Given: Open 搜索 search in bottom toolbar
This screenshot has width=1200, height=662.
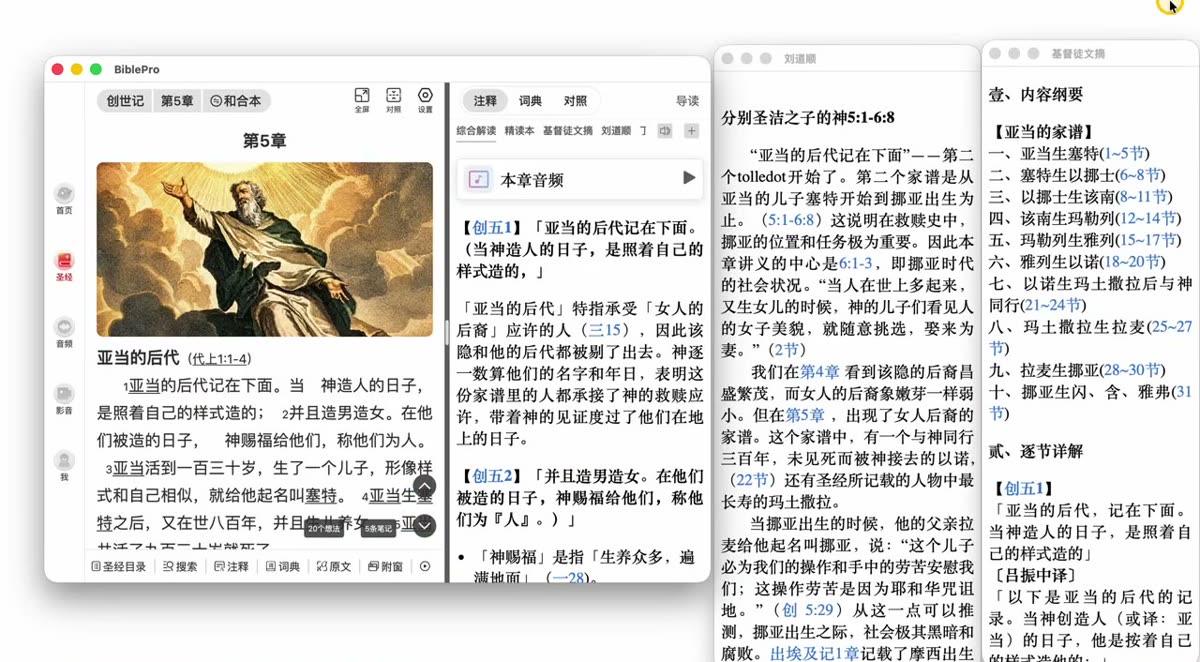Looking at the screenshot, I should pyautogui.click(x=180, y=566).
